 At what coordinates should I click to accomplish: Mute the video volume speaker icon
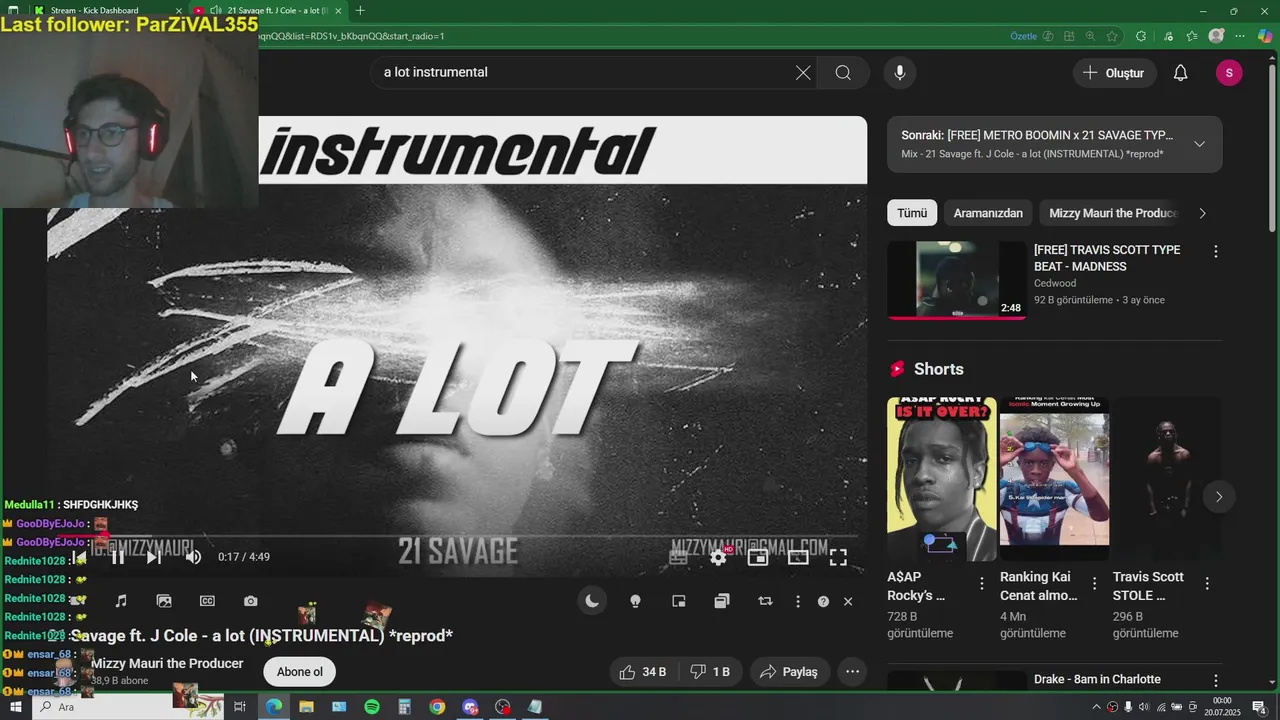(x=193, y=557)
